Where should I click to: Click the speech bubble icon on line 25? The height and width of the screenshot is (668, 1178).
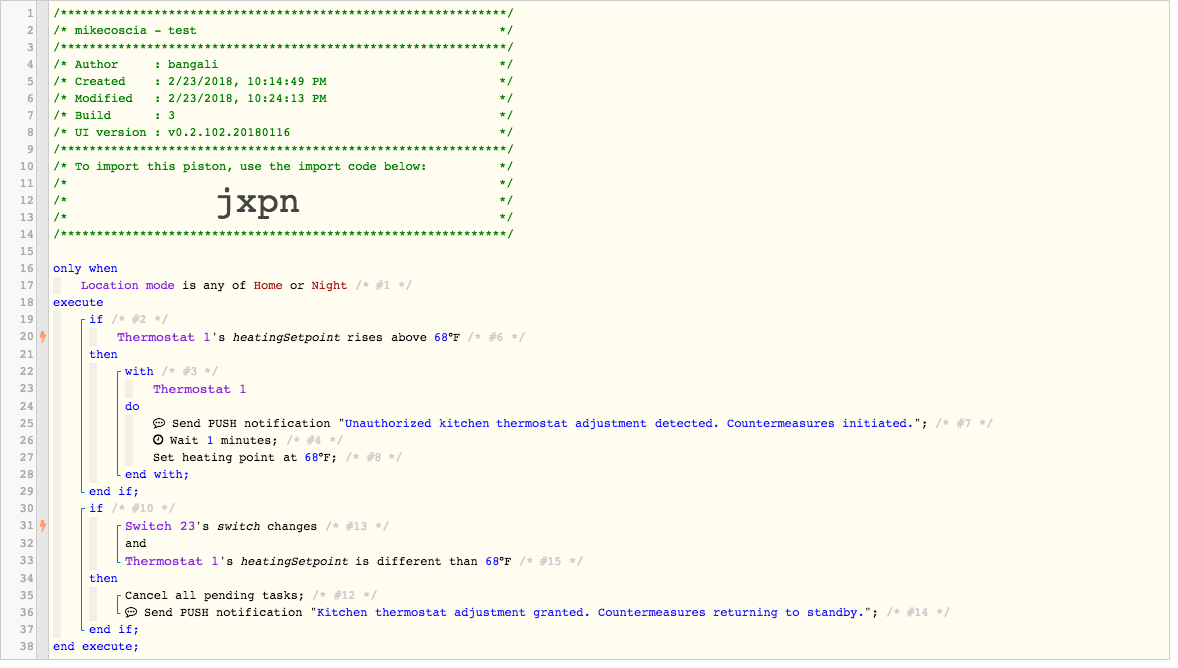159,423
